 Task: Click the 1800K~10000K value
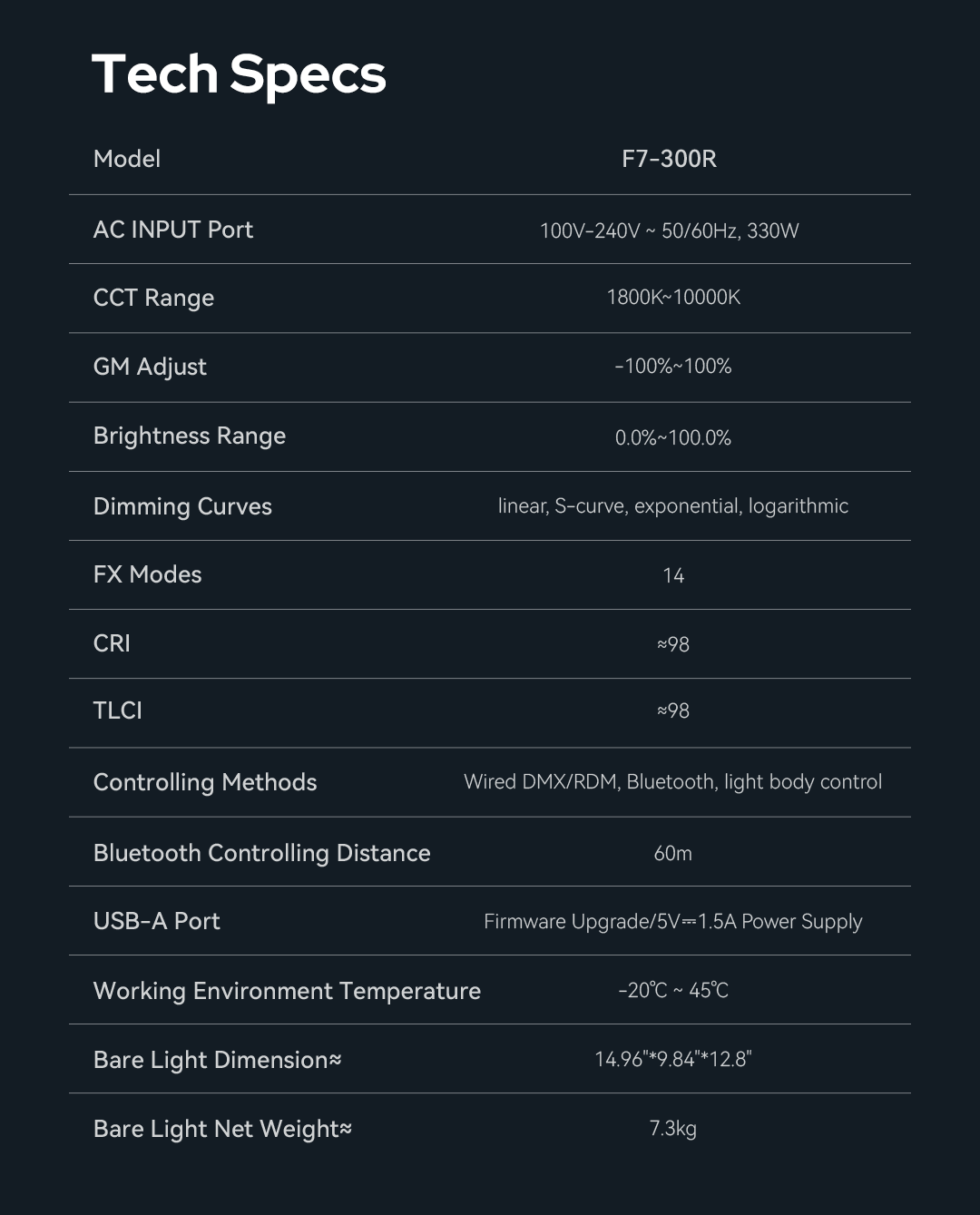coord(672,298)
